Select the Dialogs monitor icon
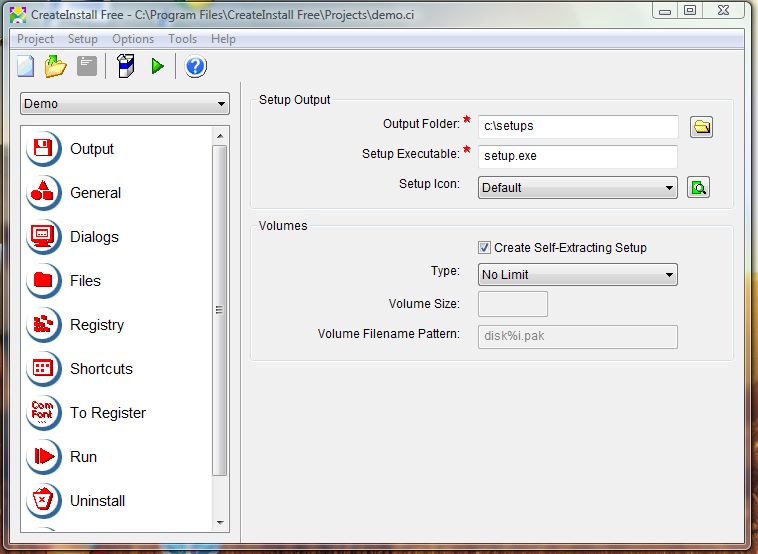This screenshot has height=554, width=758. pos(44,236)
